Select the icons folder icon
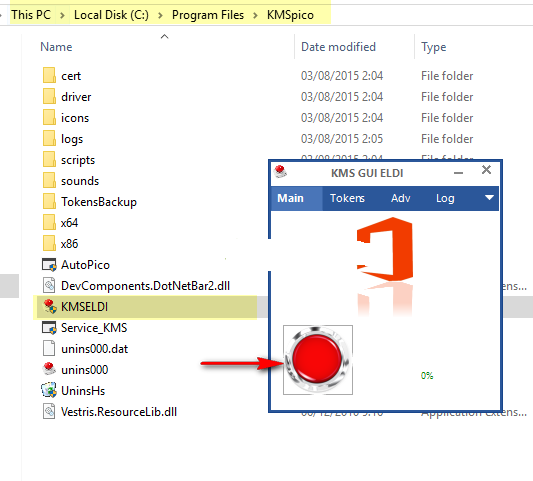Image resolution: width=533 pixels, height=481 pixels. [x=49, y=117]
